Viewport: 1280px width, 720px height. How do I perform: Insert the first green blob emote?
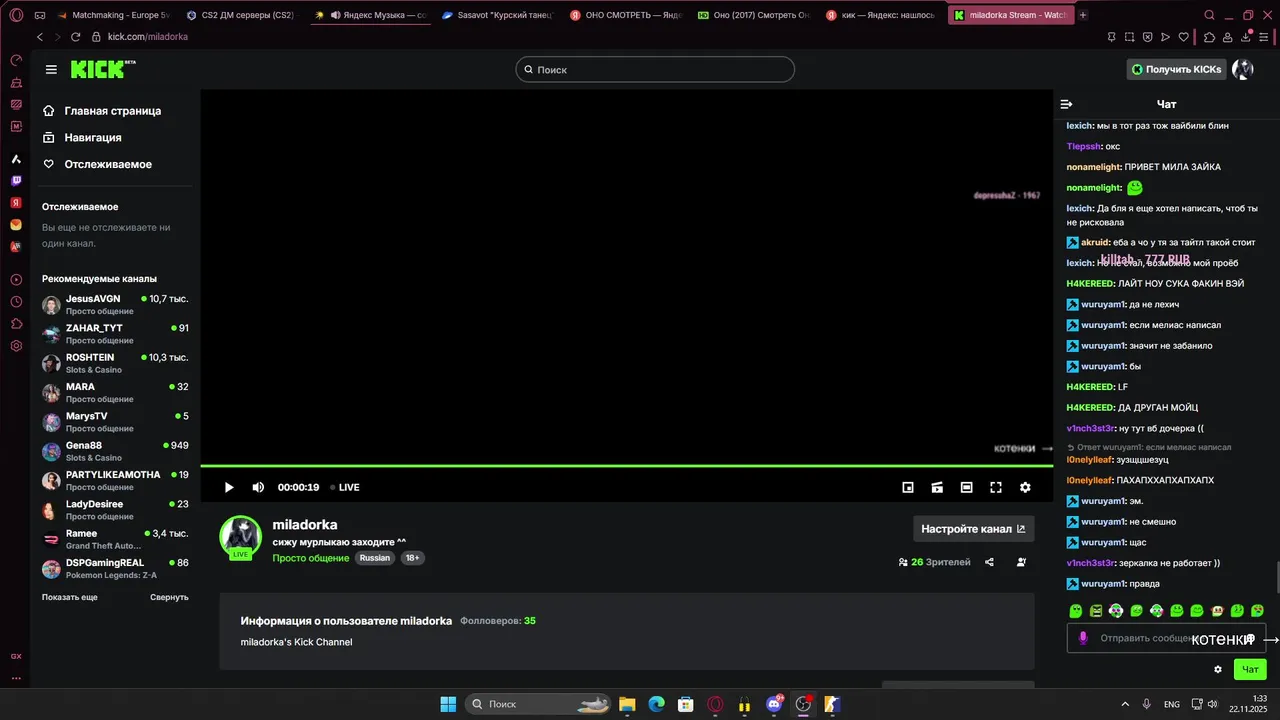point(1076,610)
